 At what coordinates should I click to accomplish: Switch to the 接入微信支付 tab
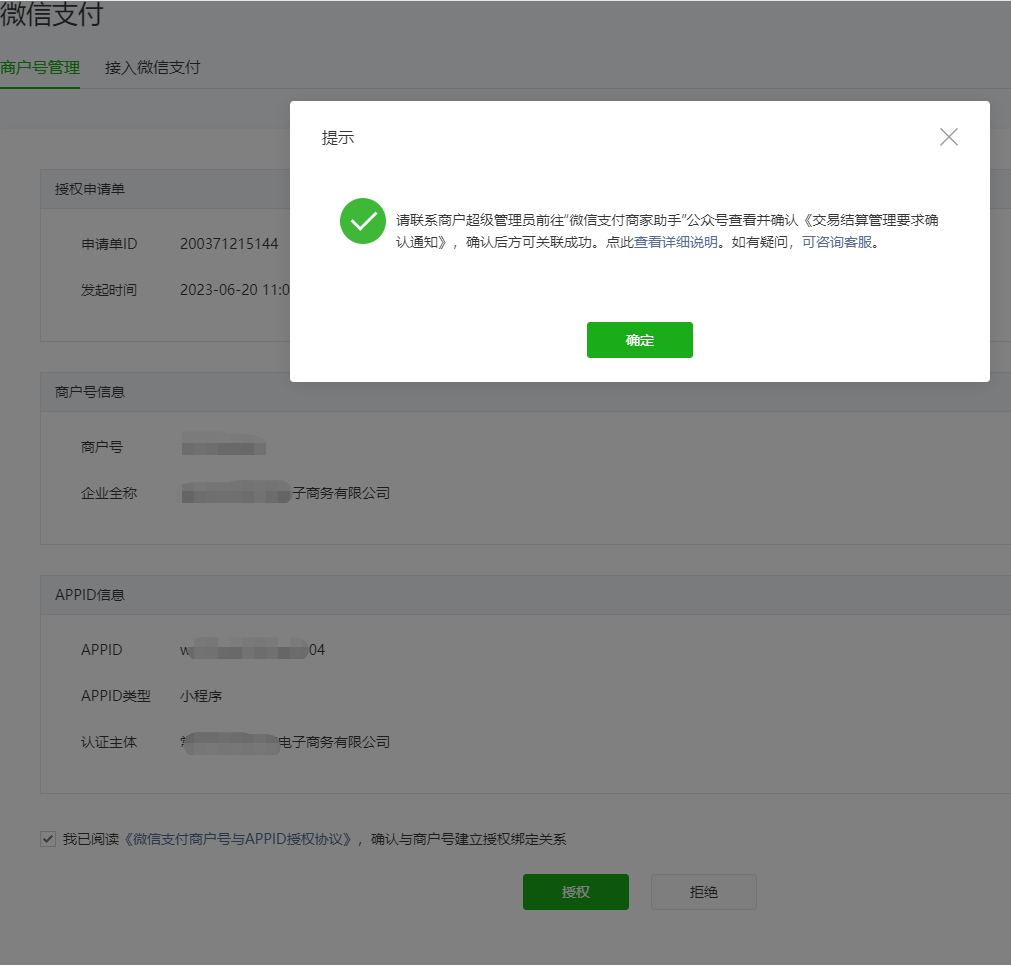pyautogui.click(x=152, y=68)
